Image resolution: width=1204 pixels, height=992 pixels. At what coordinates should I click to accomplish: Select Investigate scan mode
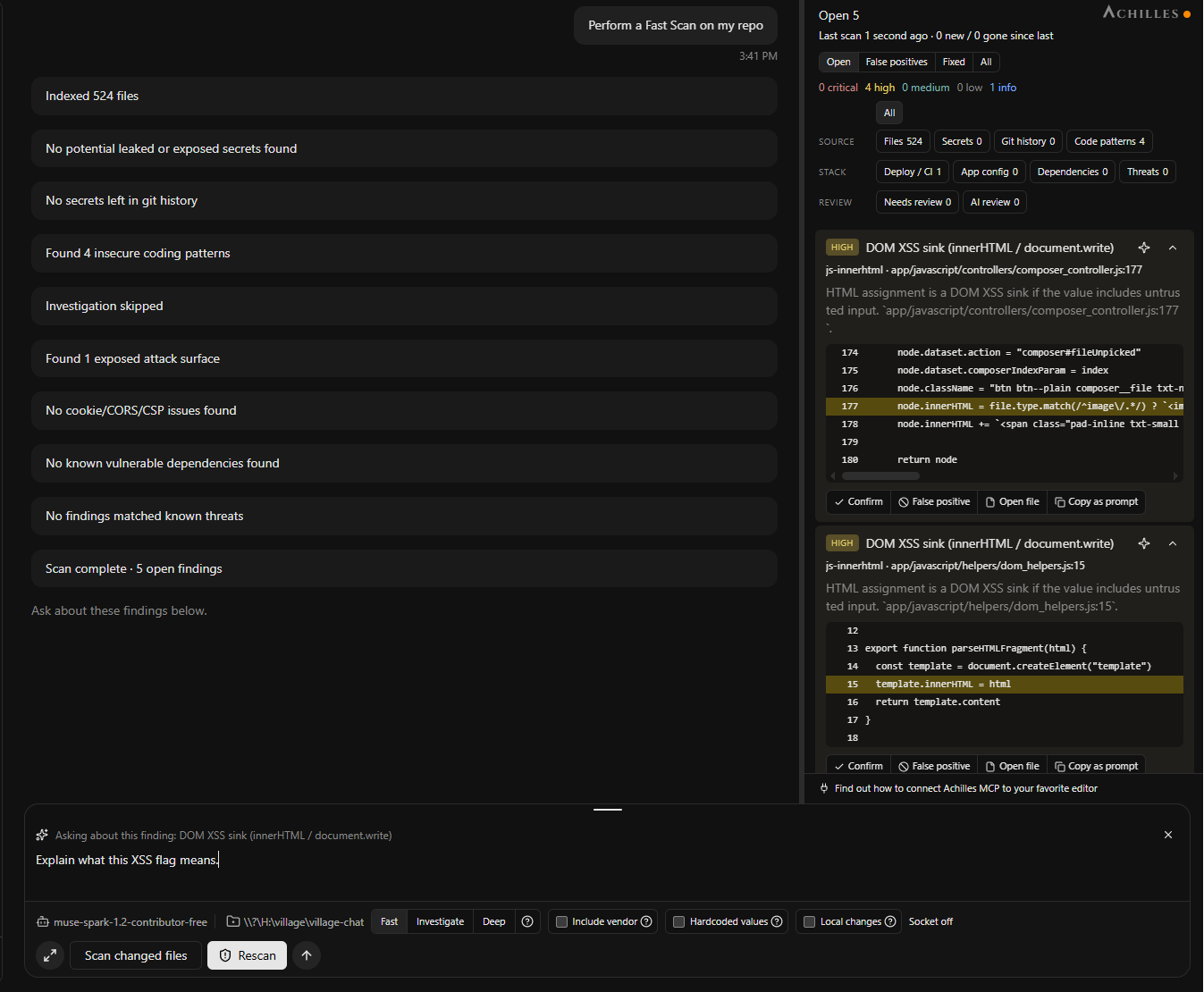point(440,921)
